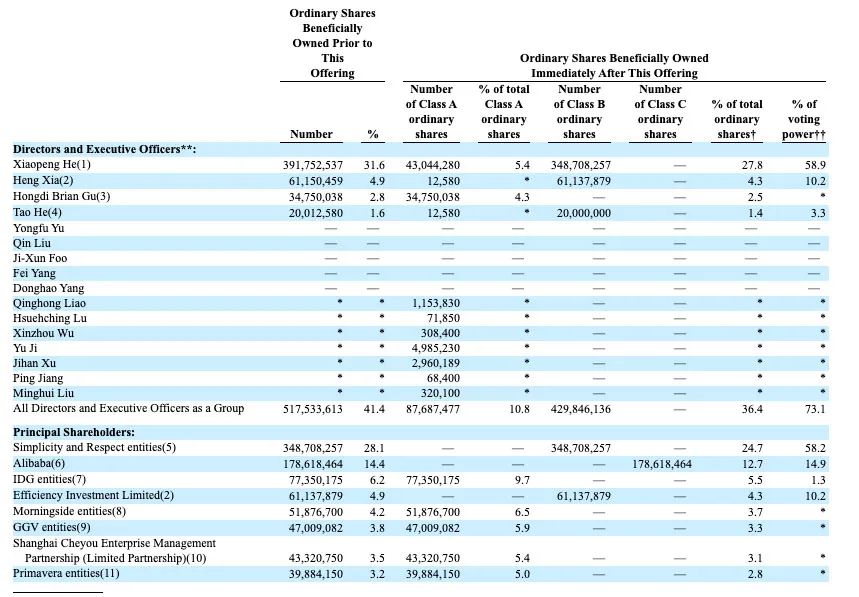Image resolution: width=859 pixels, height=597 pixels.
Task: Click Xiaopeng He(1) row name
Action: (51, 164)
